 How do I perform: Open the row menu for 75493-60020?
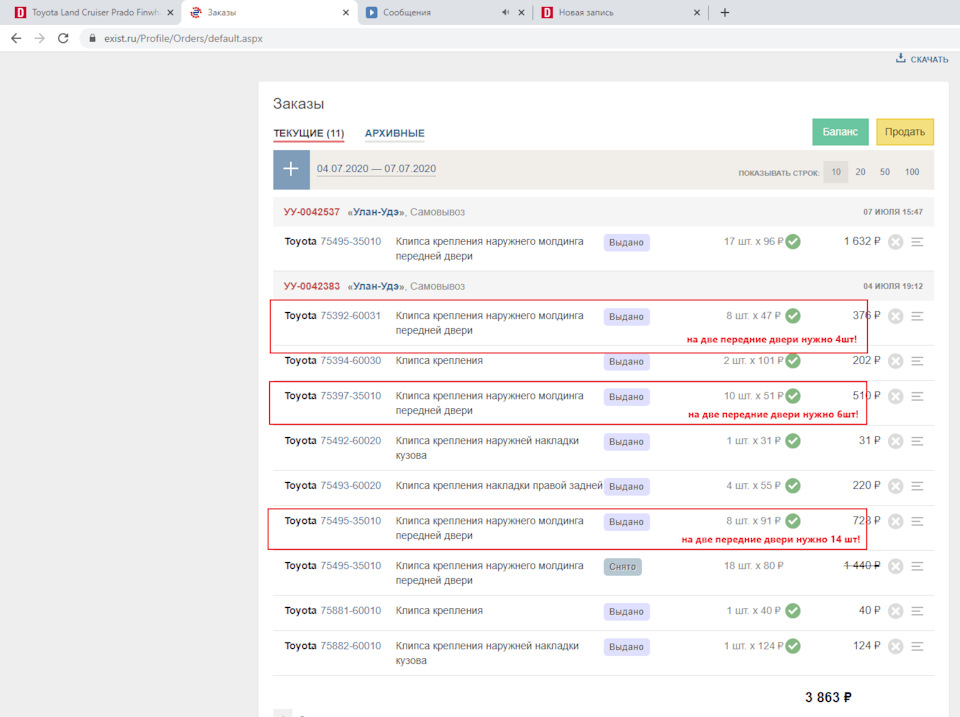917,486
